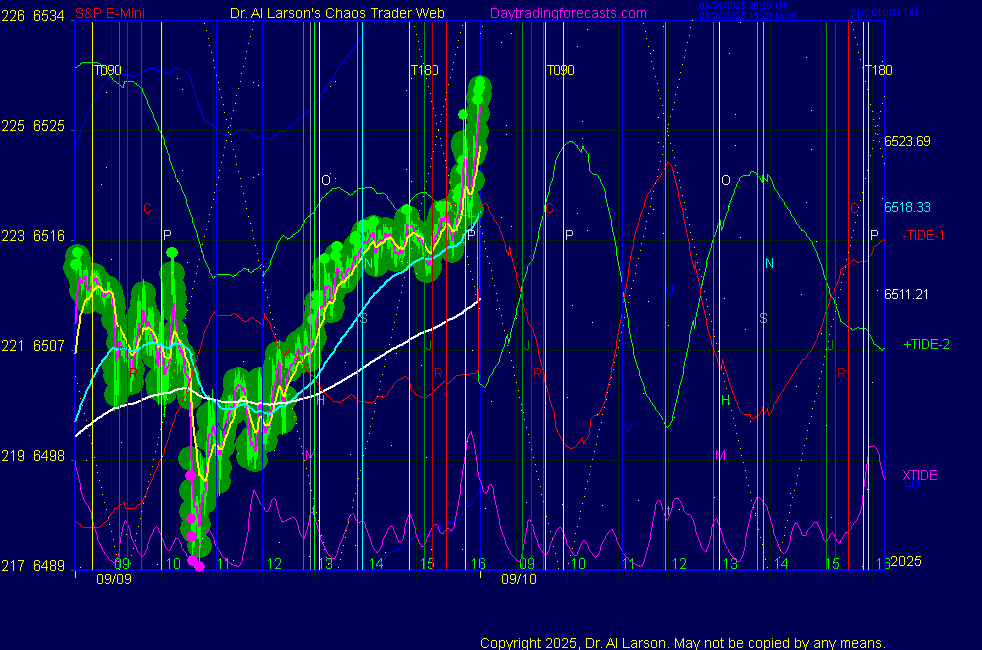Click the 6498 price axis label
This screenshot has width=982, height=650.
coord(48,456)
